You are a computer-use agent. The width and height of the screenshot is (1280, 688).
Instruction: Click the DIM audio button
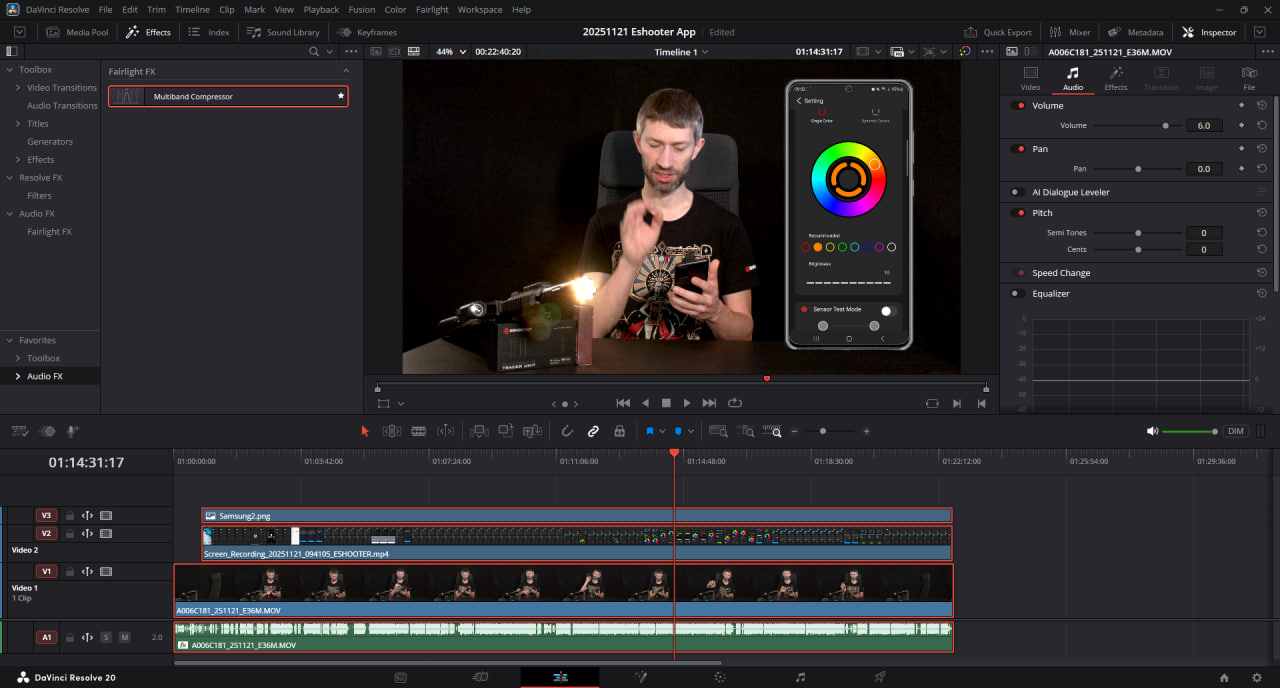pyautogui.click(x=1236, y=431)
